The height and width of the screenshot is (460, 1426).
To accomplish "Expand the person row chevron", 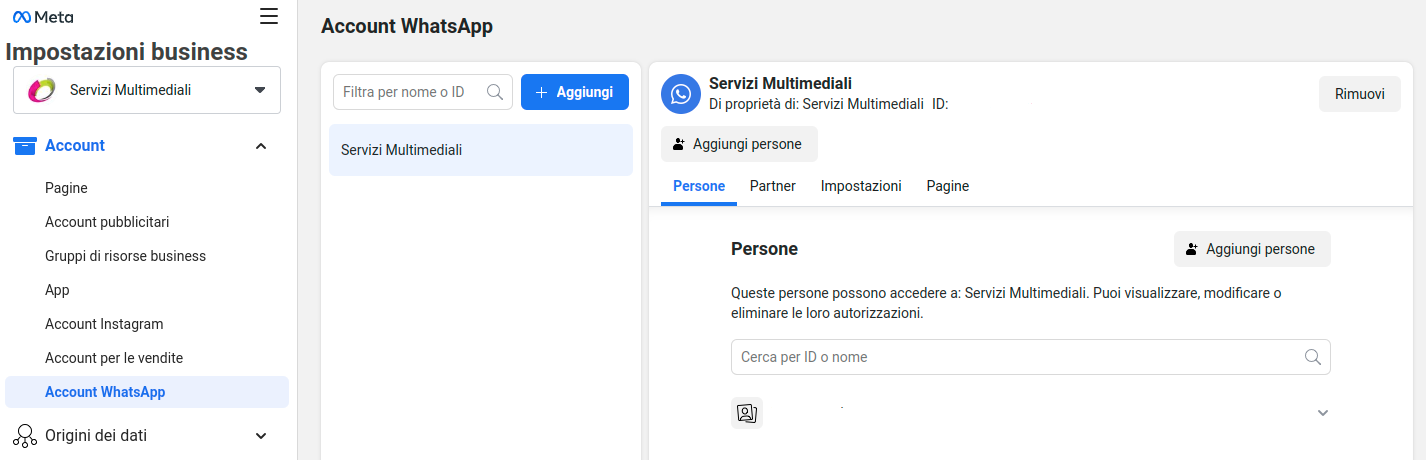I will [x=1323, y=413].
